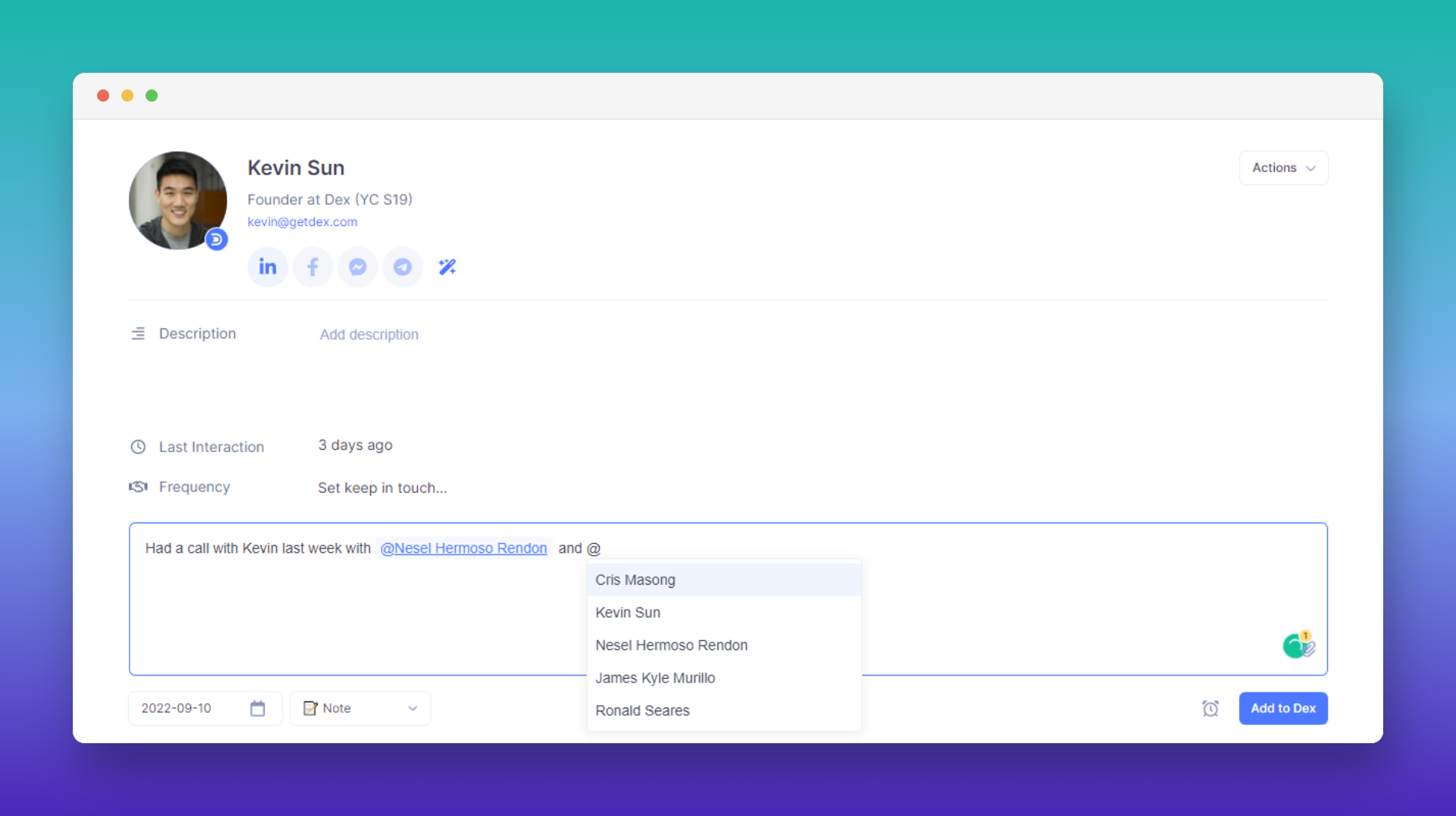
Task: Click Set keep in touch frequency
Action: tap(382, 488)
